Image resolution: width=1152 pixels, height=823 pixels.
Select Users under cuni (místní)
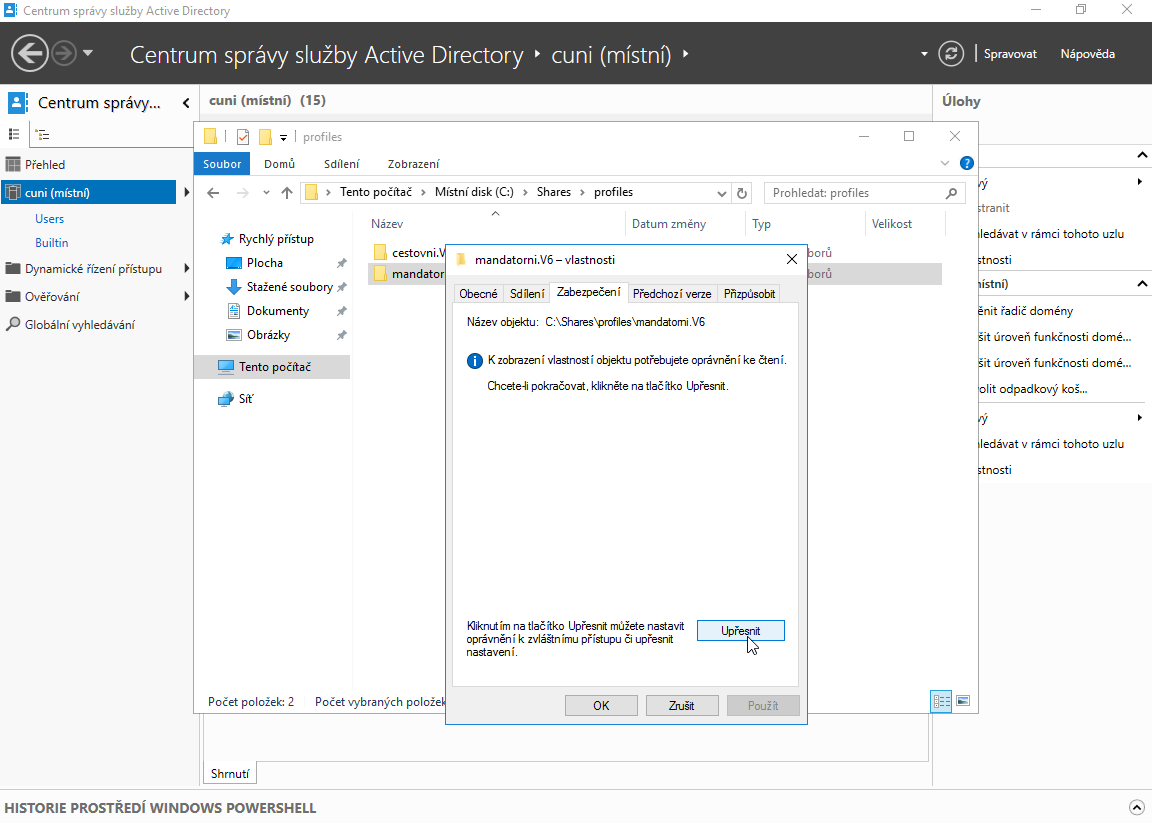click(x=50, y=219)
